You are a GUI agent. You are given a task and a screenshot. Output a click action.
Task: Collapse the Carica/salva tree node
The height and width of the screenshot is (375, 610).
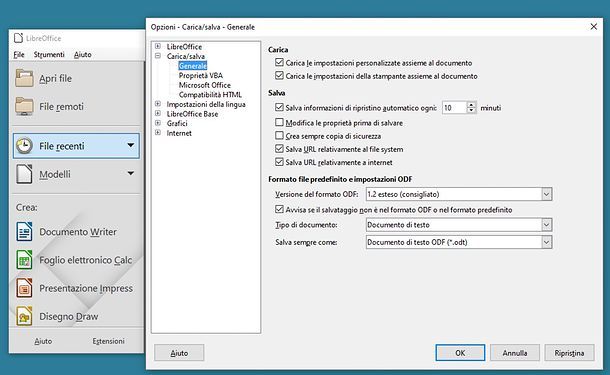tap(158, 56)
